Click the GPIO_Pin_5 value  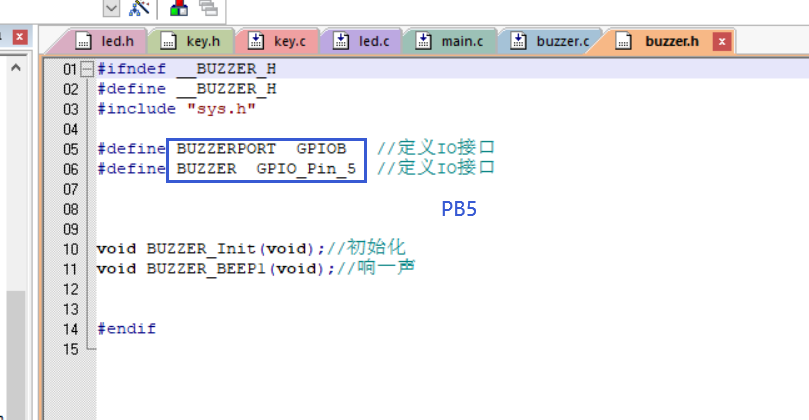[x=306, y=169]
